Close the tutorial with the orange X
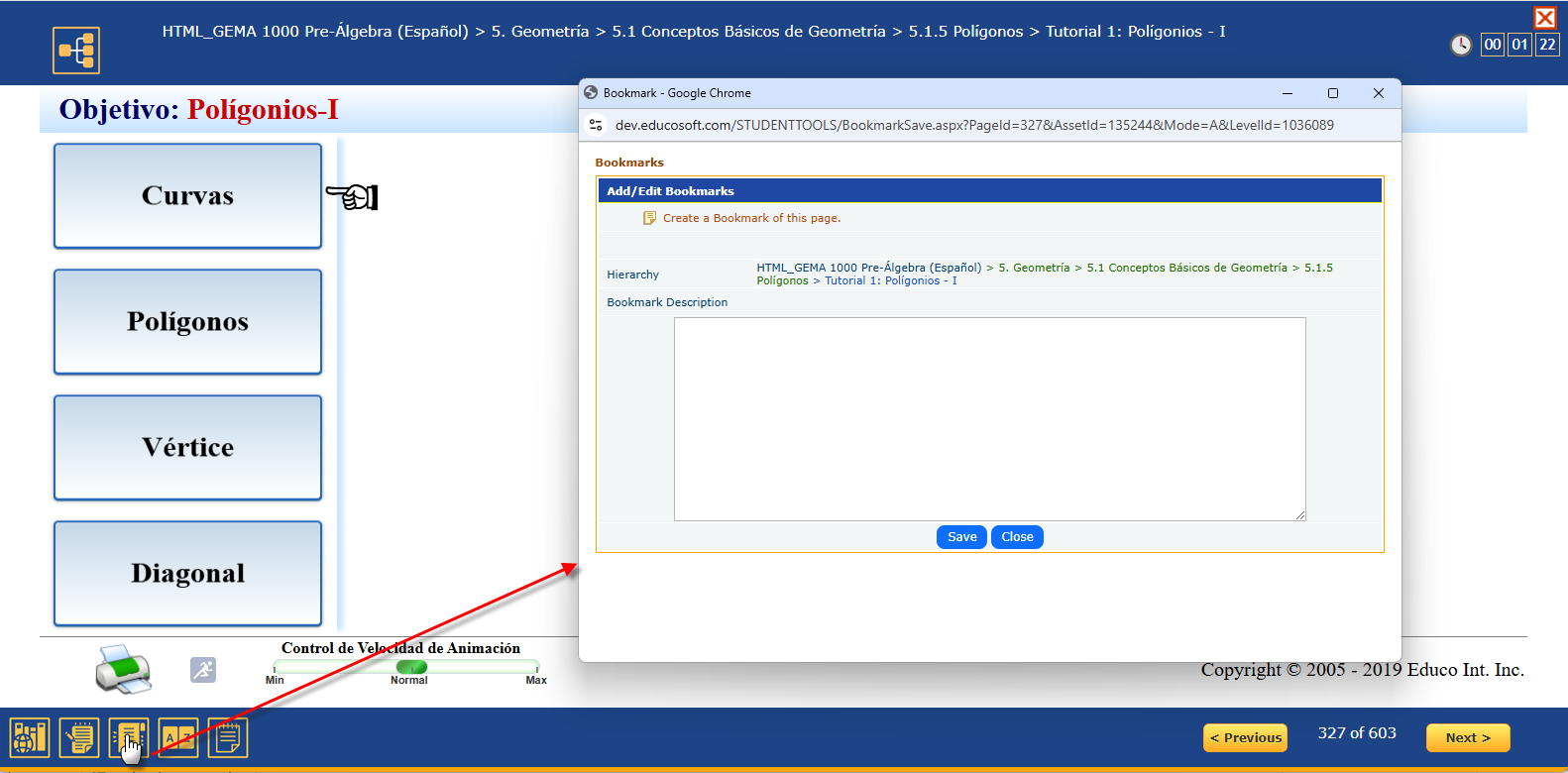 coord(1544,17)
